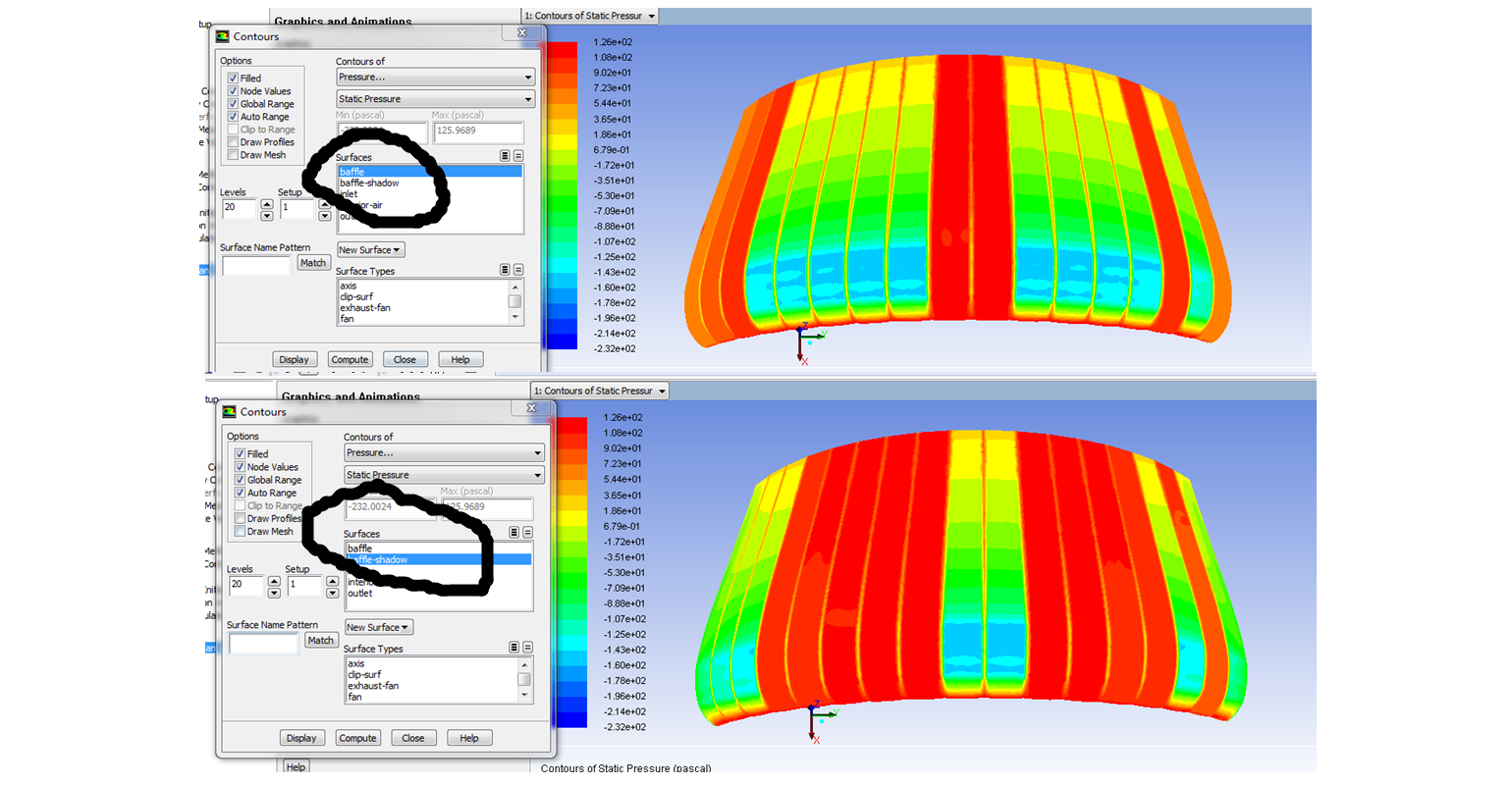The height and width of the screenshot is (785, 1512).
Task: Deselect all Surfaces in the top dialog
Action: point(518,156)
